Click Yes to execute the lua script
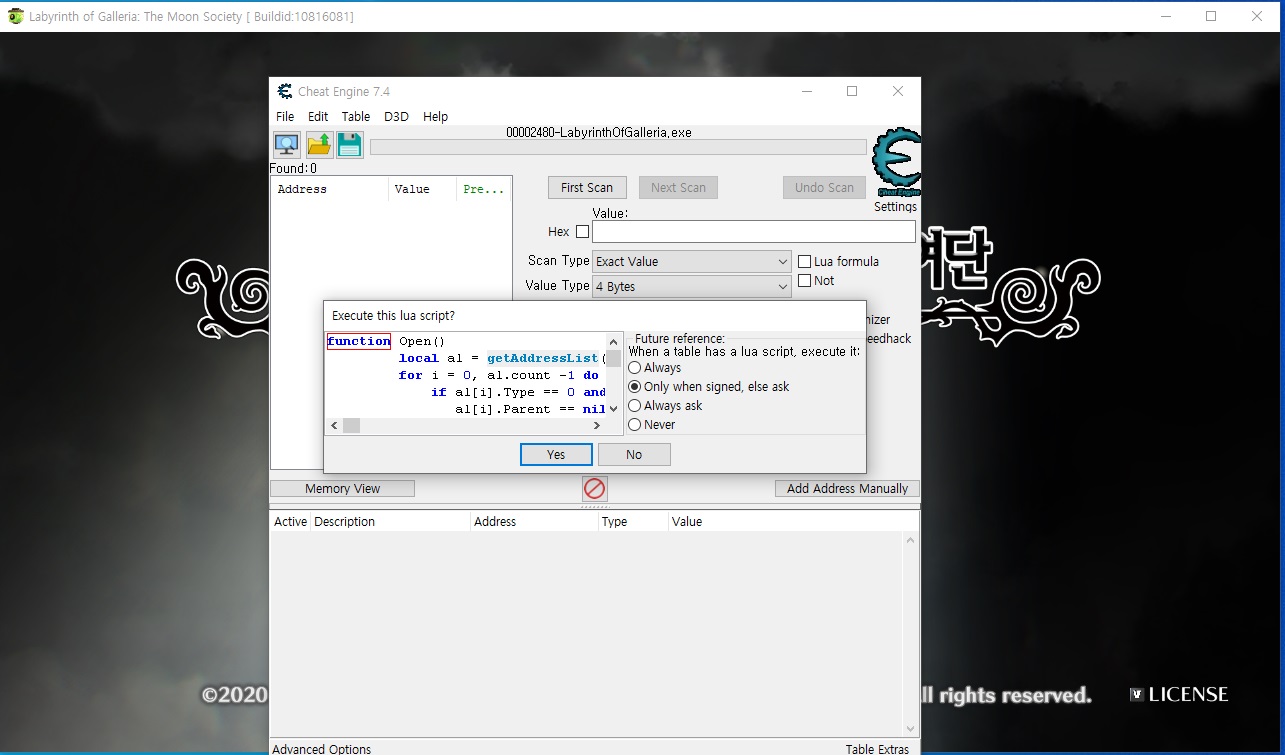1285x755 pixels. point(556,454)
